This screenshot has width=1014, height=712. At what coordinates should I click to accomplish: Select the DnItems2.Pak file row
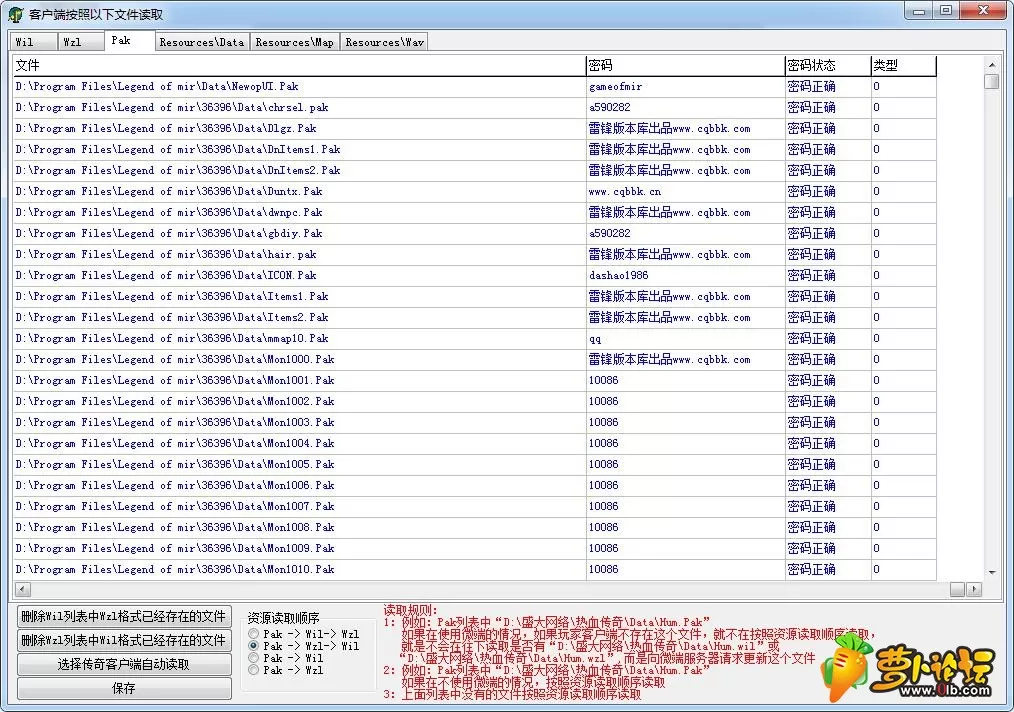(475, 170)
